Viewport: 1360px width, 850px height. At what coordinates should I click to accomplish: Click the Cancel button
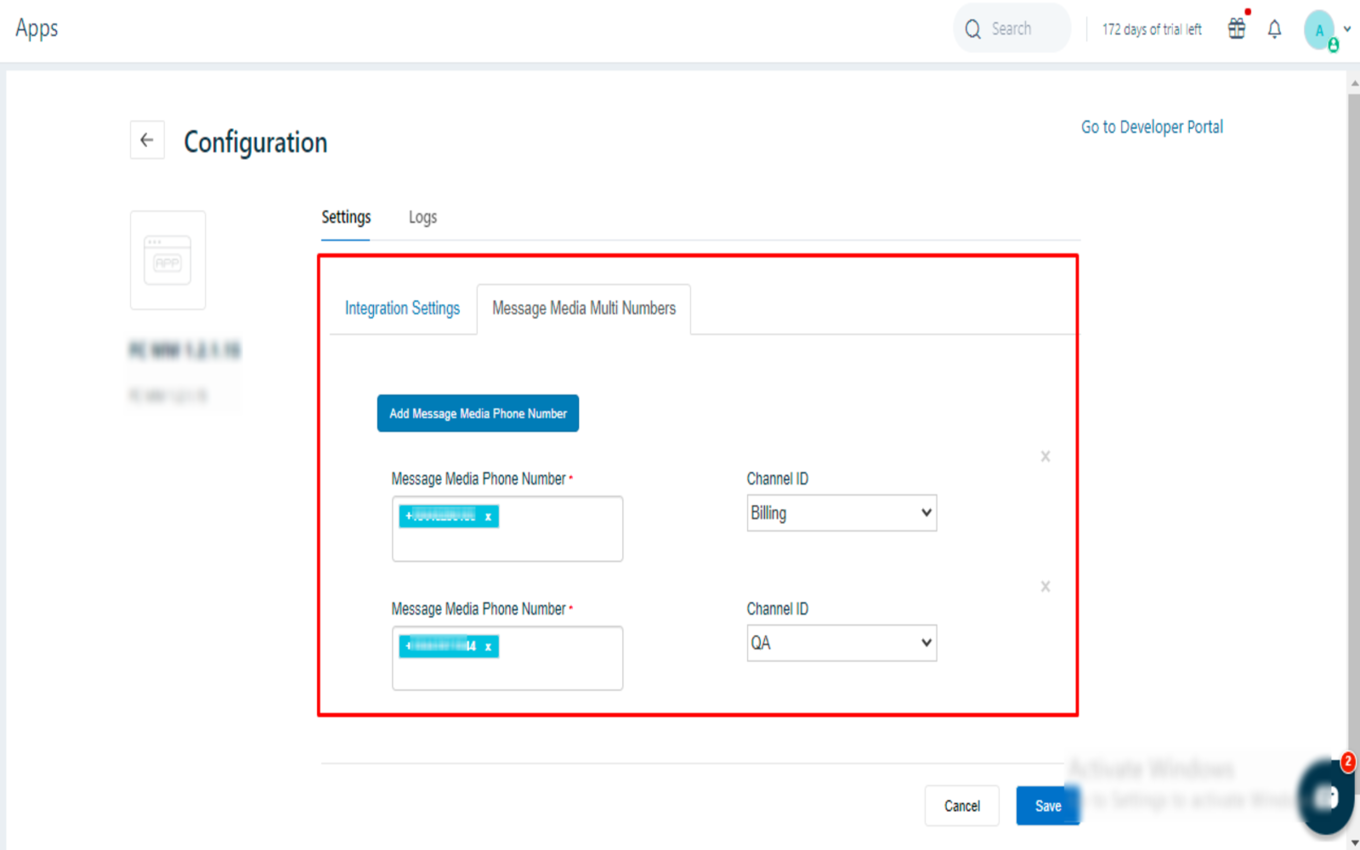[962, 806]
